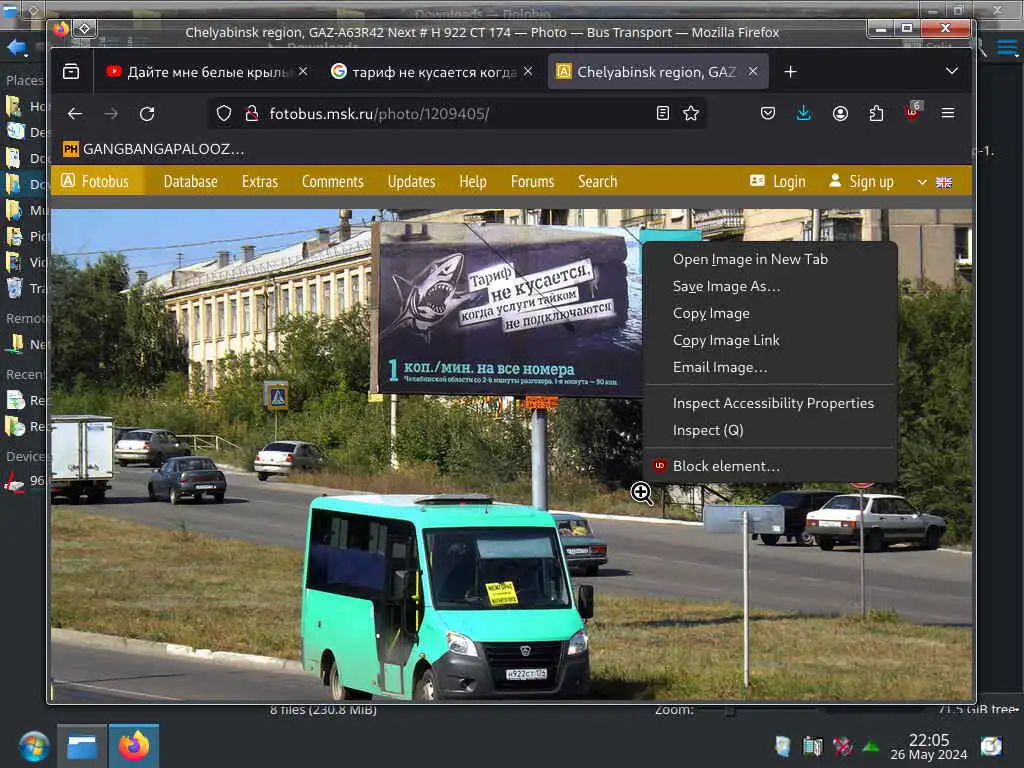Open the Comments page link
Image resolution: width=1024 pixels, height=768 pixels.
(332, 182)
